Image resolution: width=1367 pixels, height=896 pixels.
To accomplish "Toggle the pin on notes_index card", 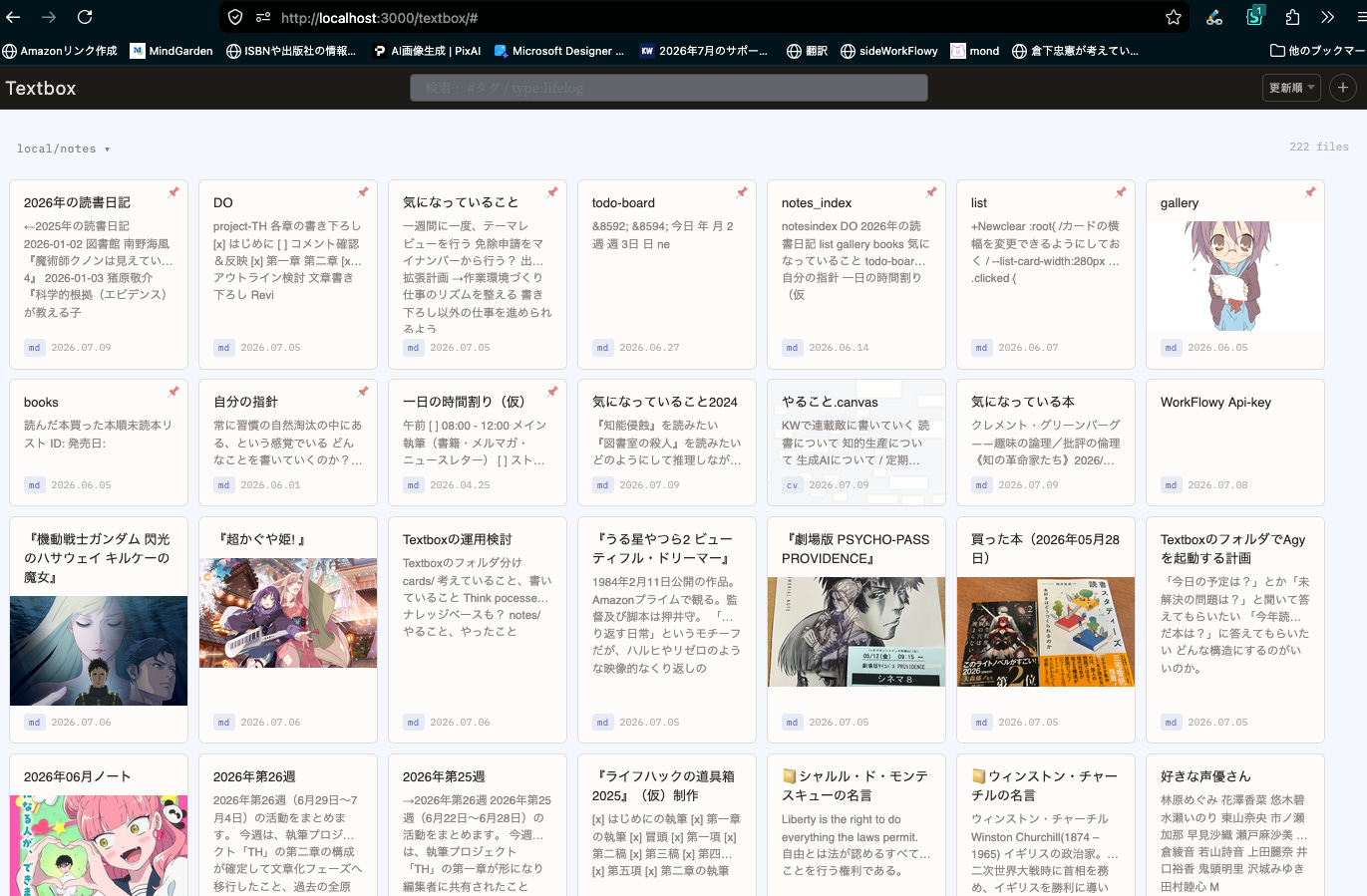I will [x=931, y=192].
